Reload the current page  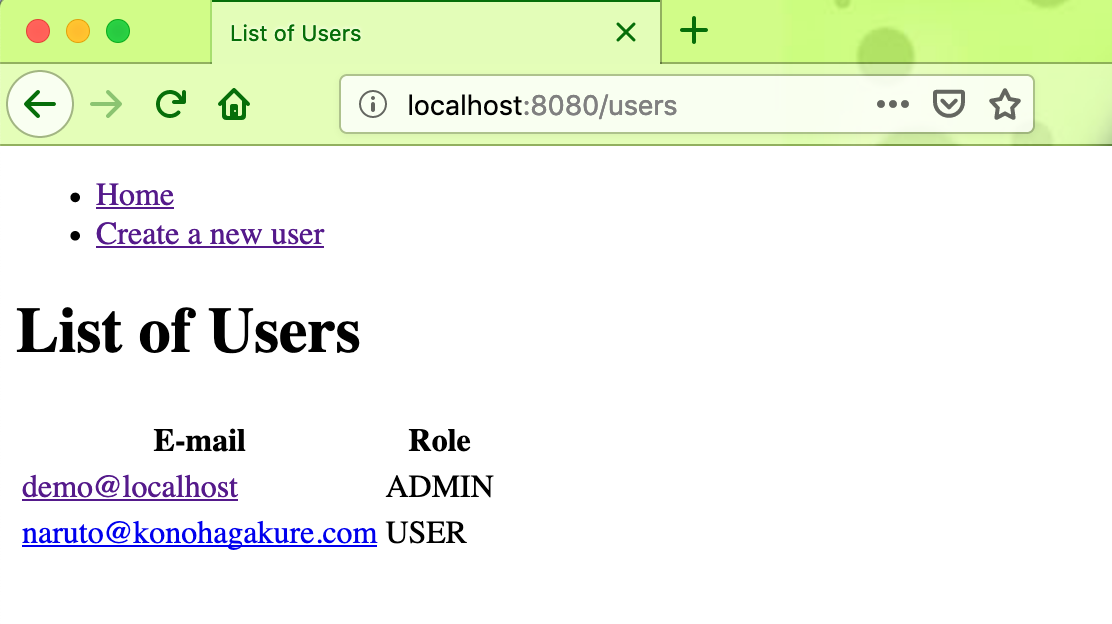(x=170, y=104)
